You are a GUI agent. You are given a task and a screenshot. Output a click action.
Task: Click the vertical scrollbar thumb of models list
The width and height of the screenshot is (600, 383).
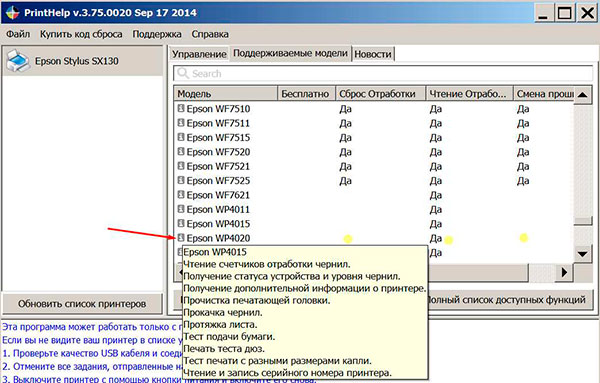pos(583,221)
